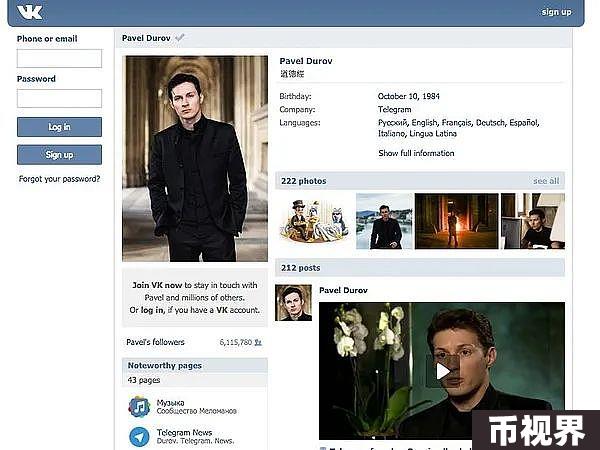The image size is (600, 450).
Task: Click 'Pavel Durov' post author name
Action: pyautogui.click(x=343, y=290)
